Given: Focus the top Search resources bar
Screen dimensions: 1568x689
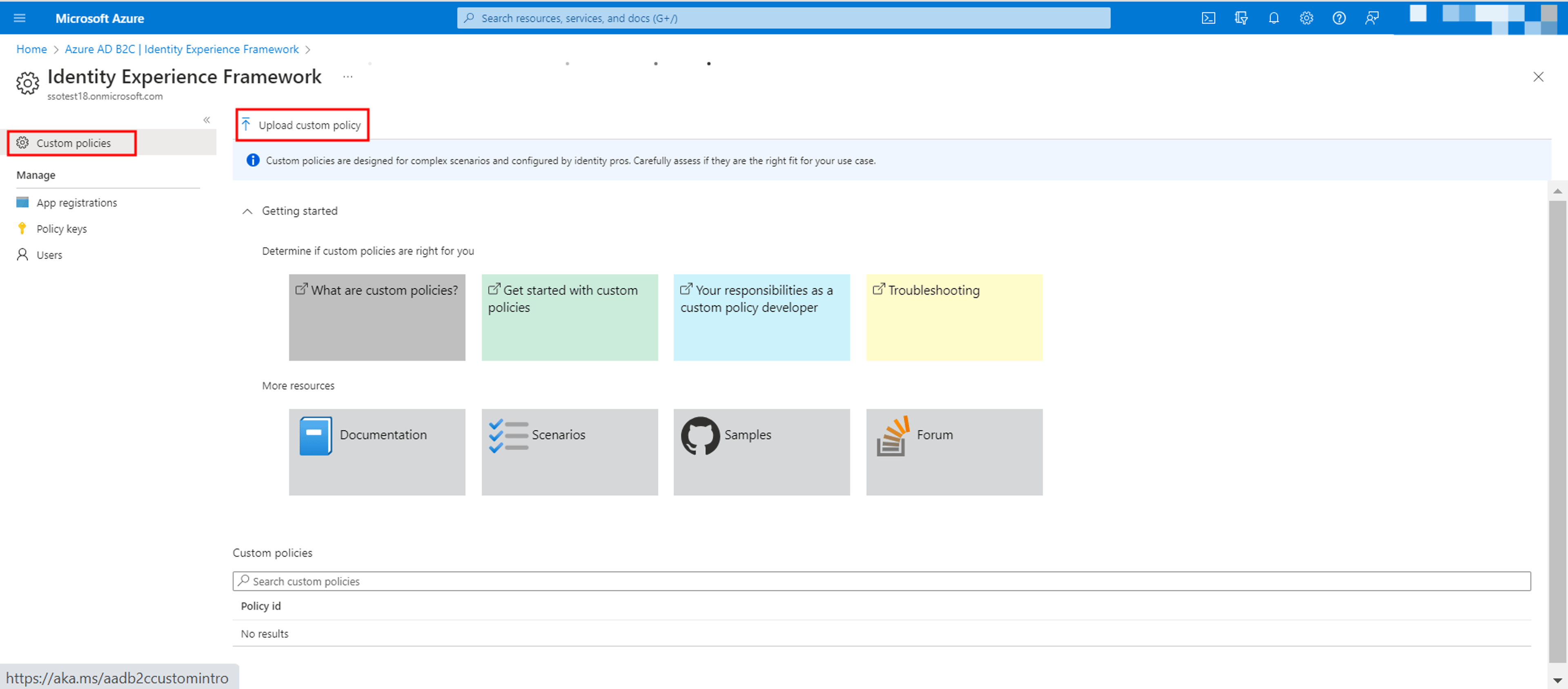Looking at the screenshot, I should [x=784, y=18].
